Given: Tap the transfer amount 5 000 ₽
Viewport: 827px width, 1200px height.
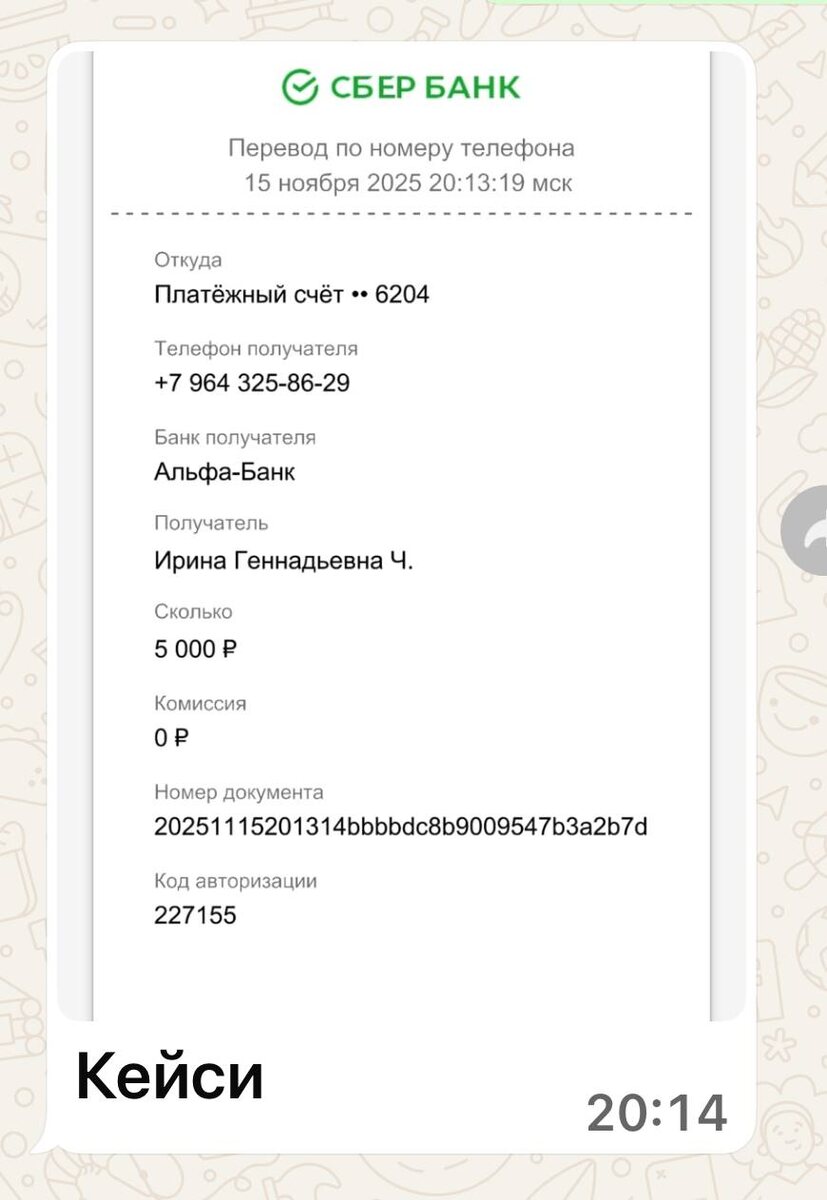Looking at the screenshot, I should pos(195,649).
